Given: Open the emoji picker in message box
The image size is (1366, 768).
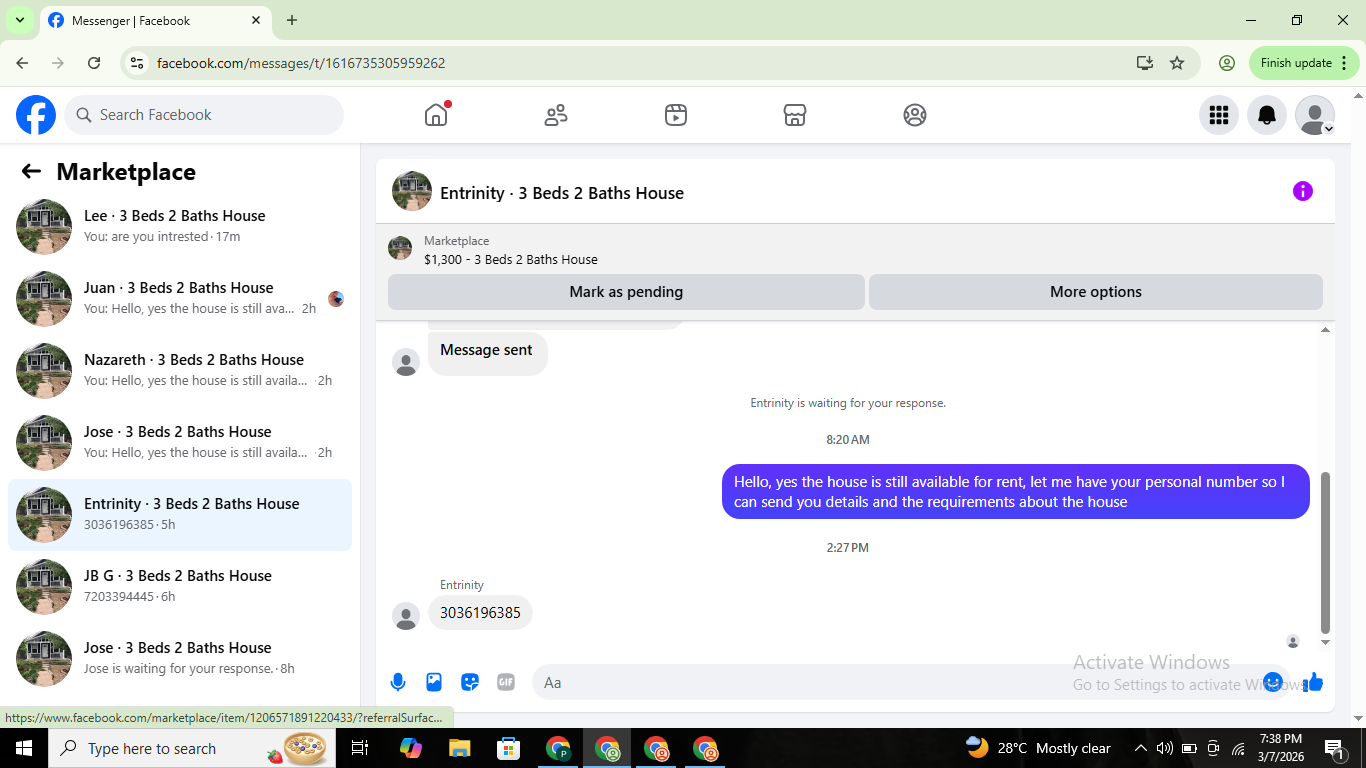Looking at the screenshot, I should [x=1273, y=682].
